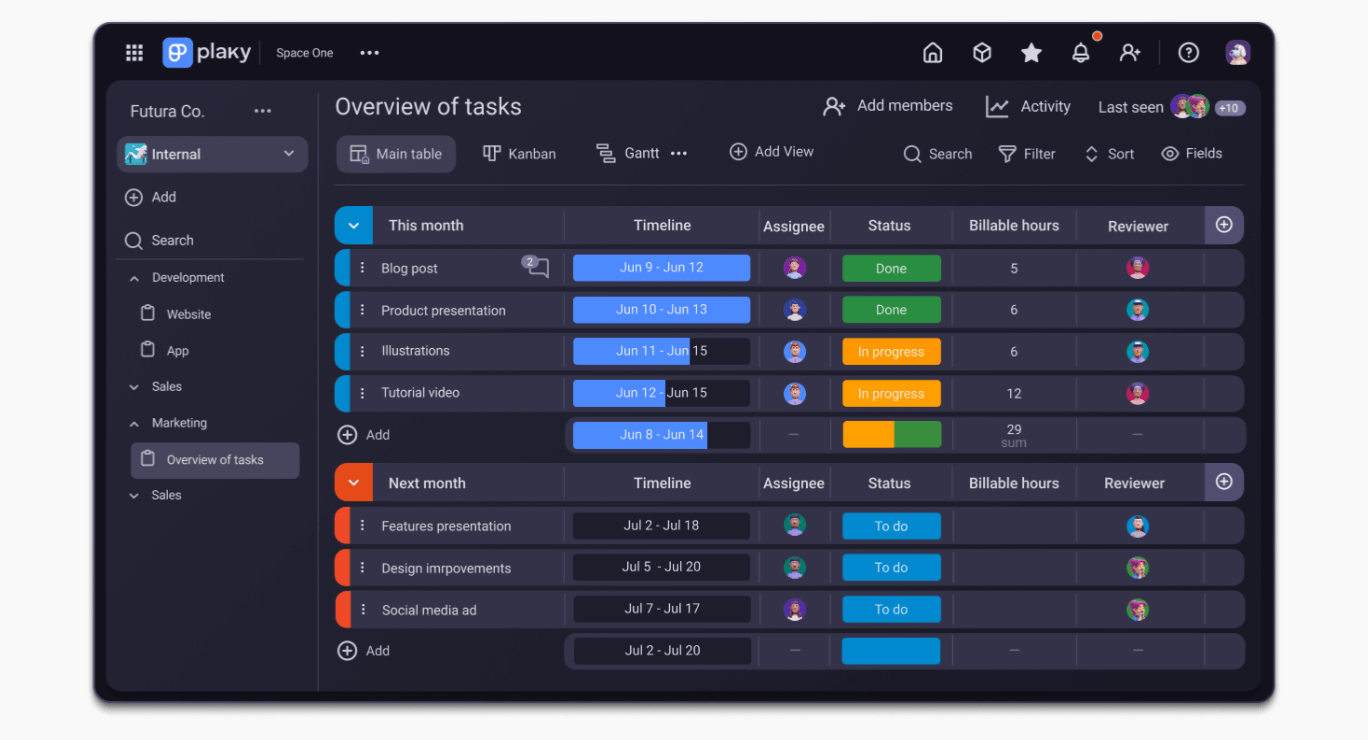Click Tutorial video billable hours value 12
The width and height of the screenshot is (1368, 740).
pyautogui.click(x=1014, y=393)
